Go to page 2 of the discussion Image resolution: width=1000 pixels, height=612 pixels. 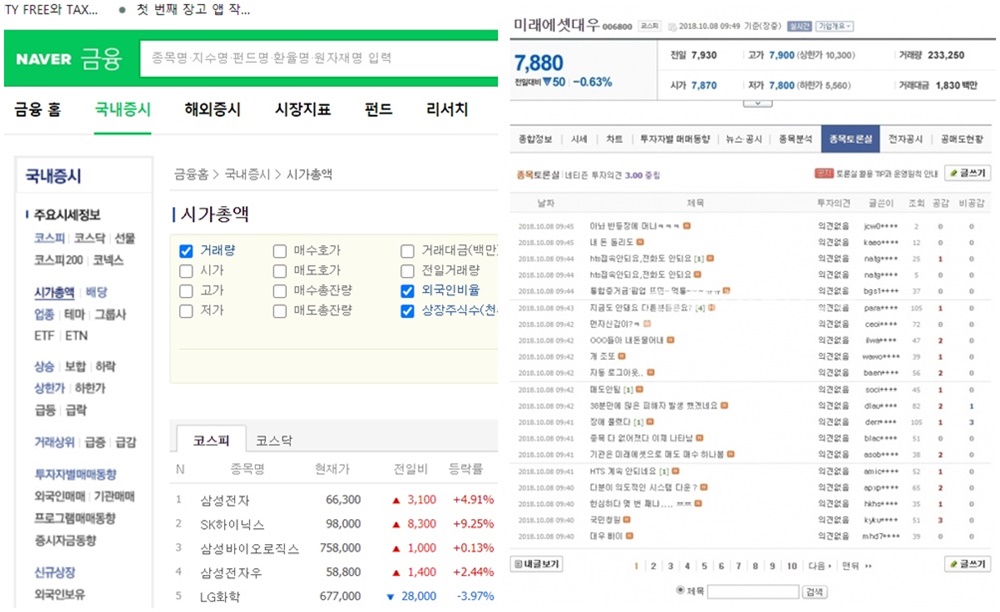pos(653,565)
